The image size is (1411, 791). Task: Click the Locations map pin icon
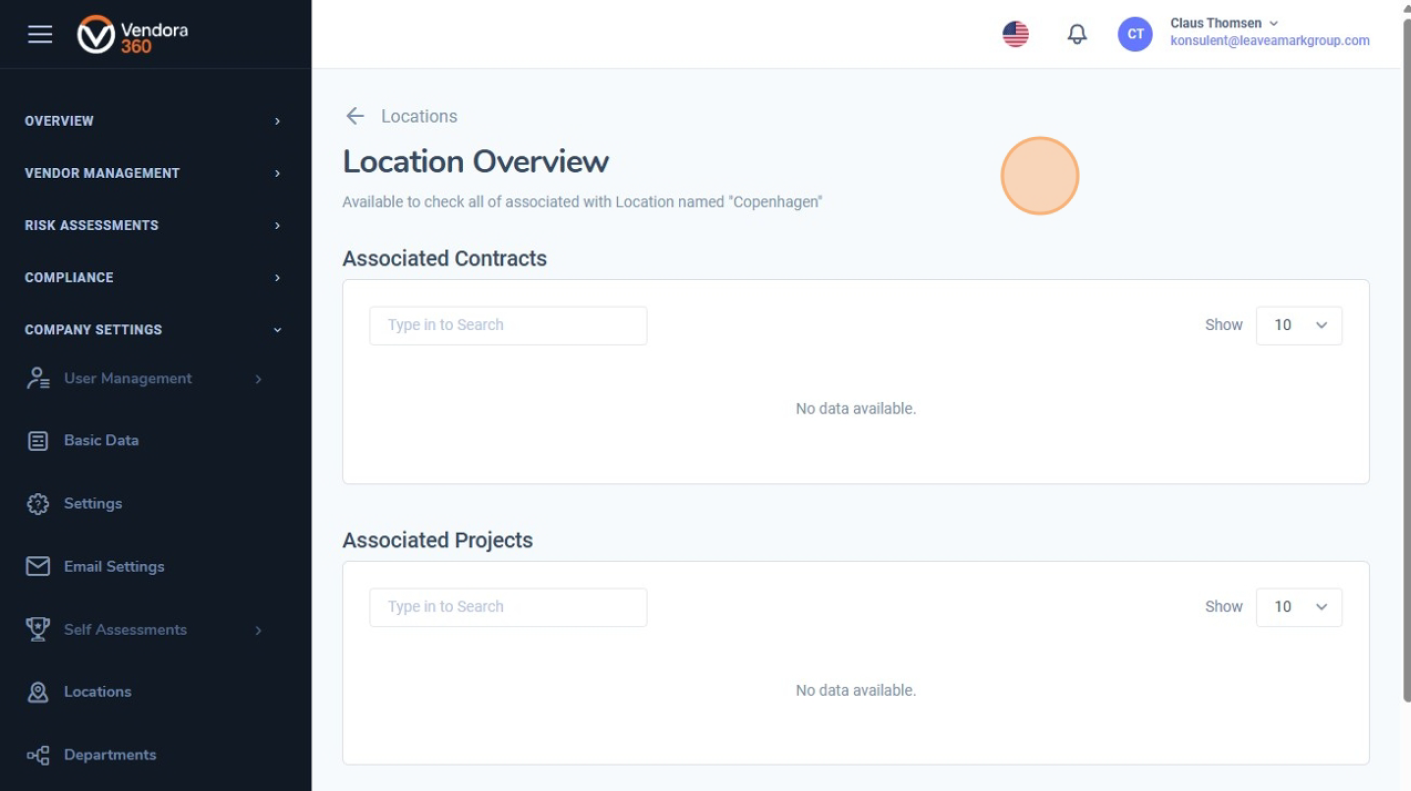click(38, 692)
